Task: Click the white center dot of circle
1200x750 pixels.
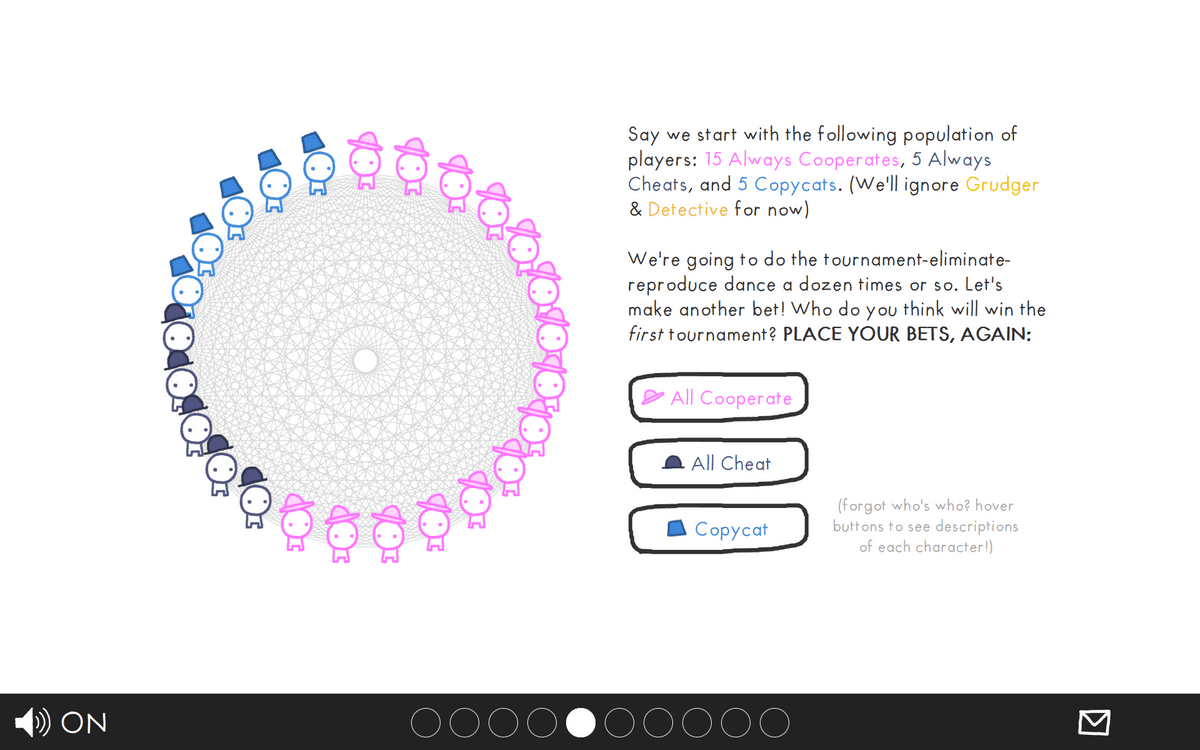Action: pos(366,360)
